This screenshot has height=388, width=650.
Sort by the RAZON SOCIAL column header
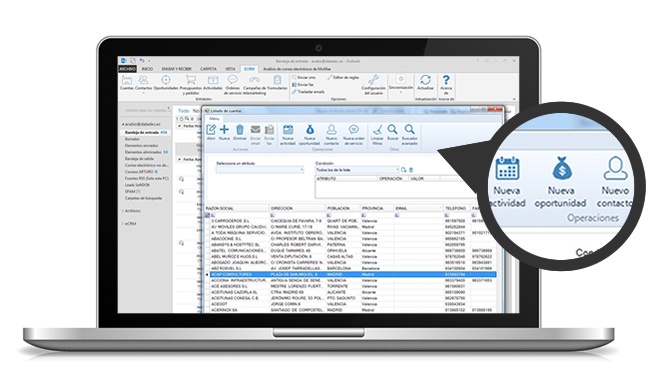(237, 208)
